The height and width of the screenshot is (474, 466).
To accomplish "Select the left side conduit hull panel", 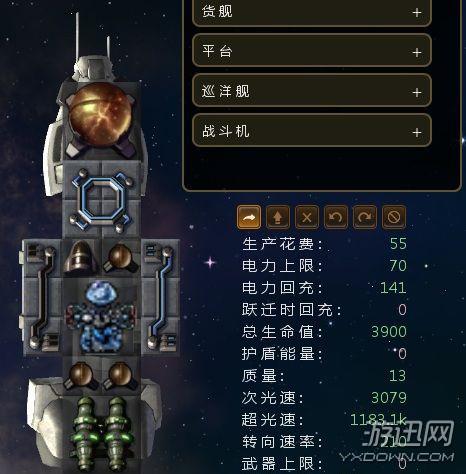I will click(42, 297).
